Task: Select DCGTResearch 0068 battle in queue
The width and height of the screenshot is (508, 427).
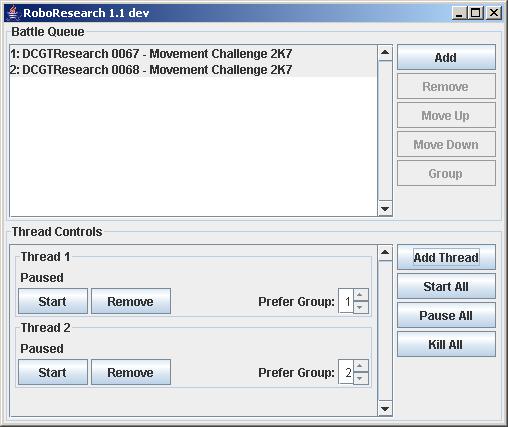Action: point(193,70)
